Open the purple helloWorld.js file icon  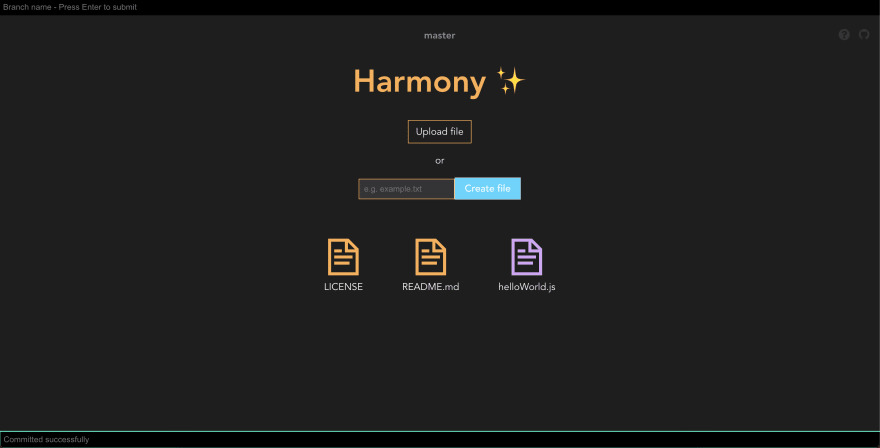(526, 257)
